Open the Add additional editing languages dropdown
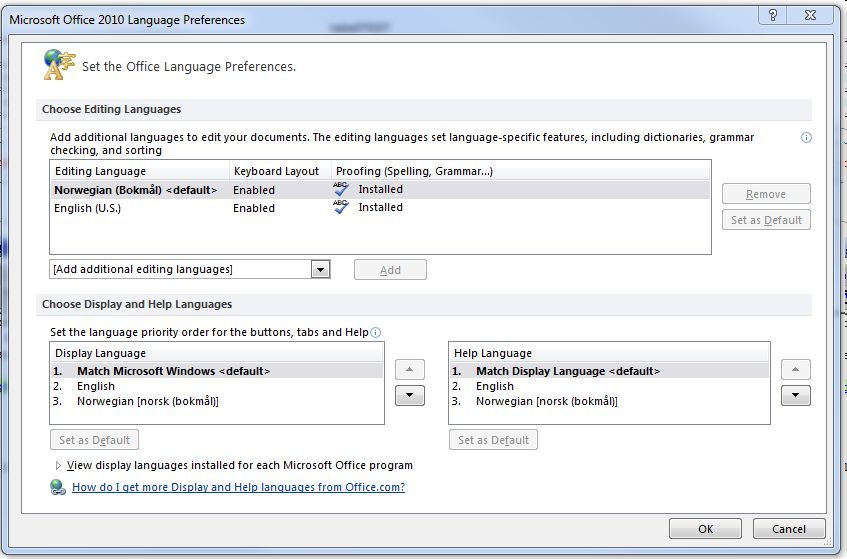 click(x=320, y=269)
